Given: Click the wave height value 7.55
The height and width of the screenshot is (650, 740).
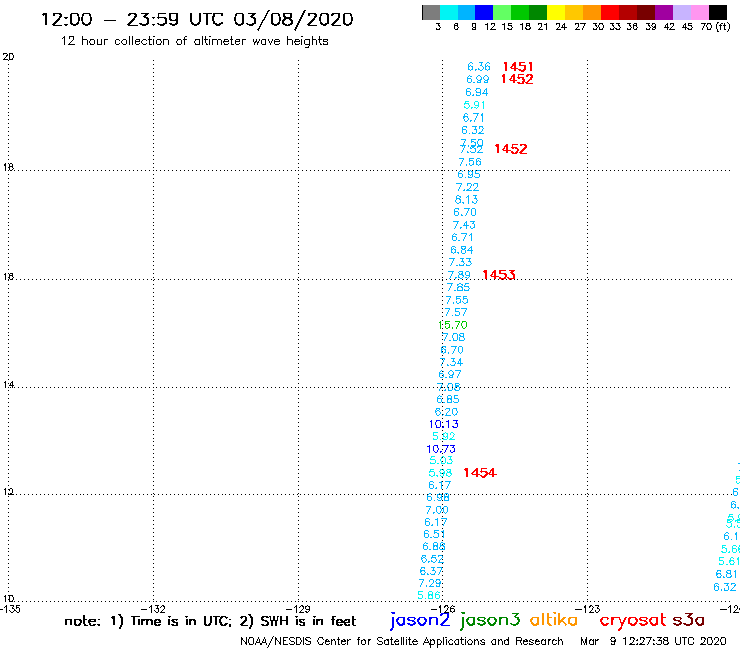Looking at the screenshot, I should click(x=457, y=300).
